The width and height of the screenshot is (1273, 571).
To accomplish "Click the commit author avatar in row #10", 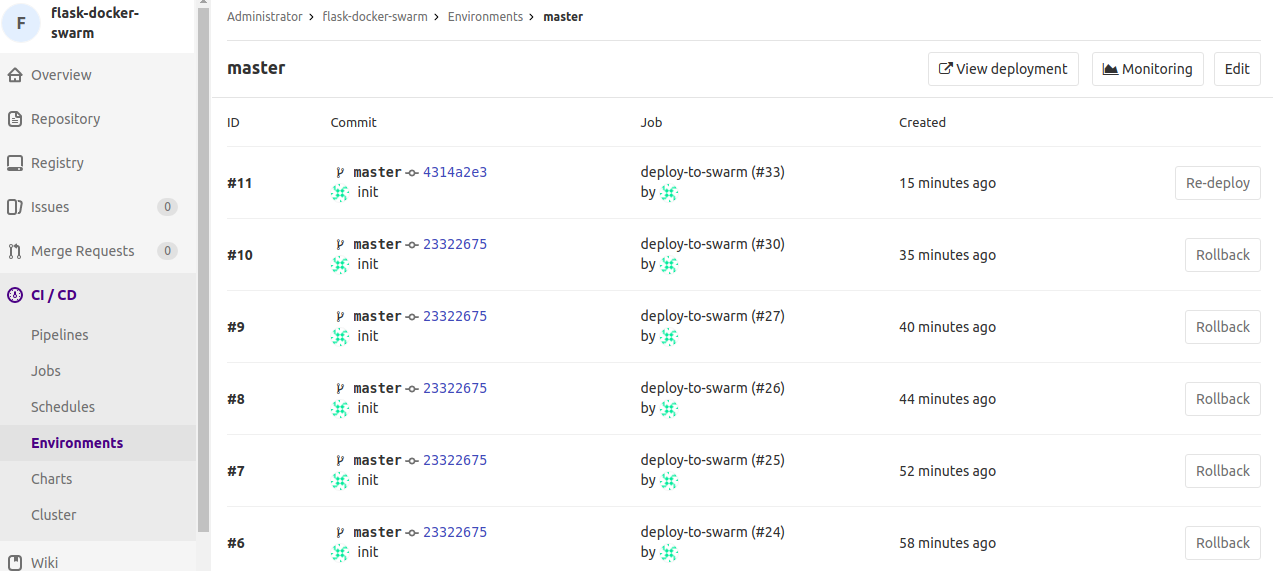I will coord(340,264).
